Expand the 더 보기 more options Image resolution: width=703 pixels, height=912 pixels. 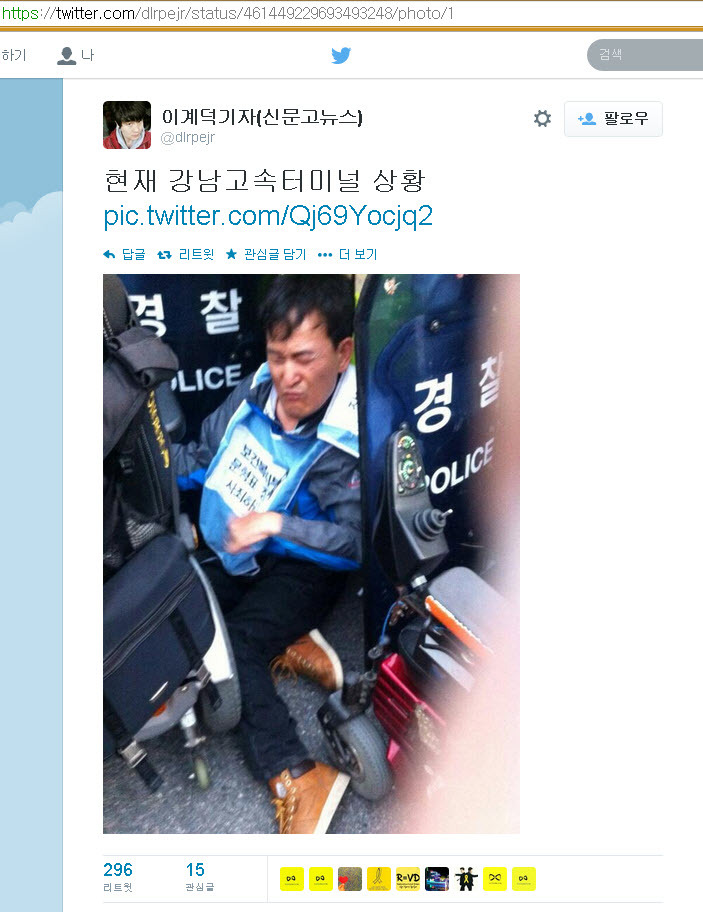(x=348, y=254)
